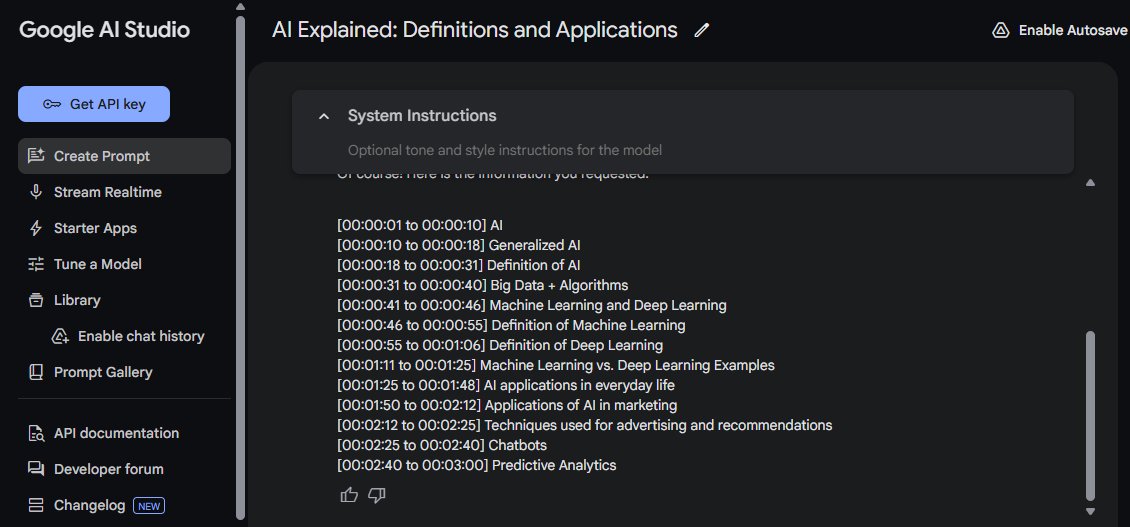Give the response a thumbs down
The height and width of the screenshot is (527, 1130).
(377, 495)
